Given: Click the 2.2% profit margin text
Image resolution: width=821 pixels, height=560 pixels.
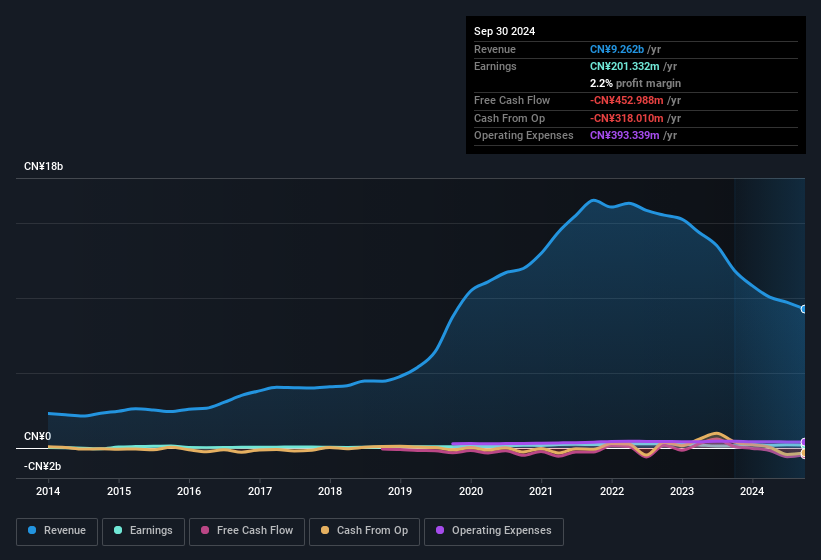Looking at the screenshot, I should coord(635,83).
